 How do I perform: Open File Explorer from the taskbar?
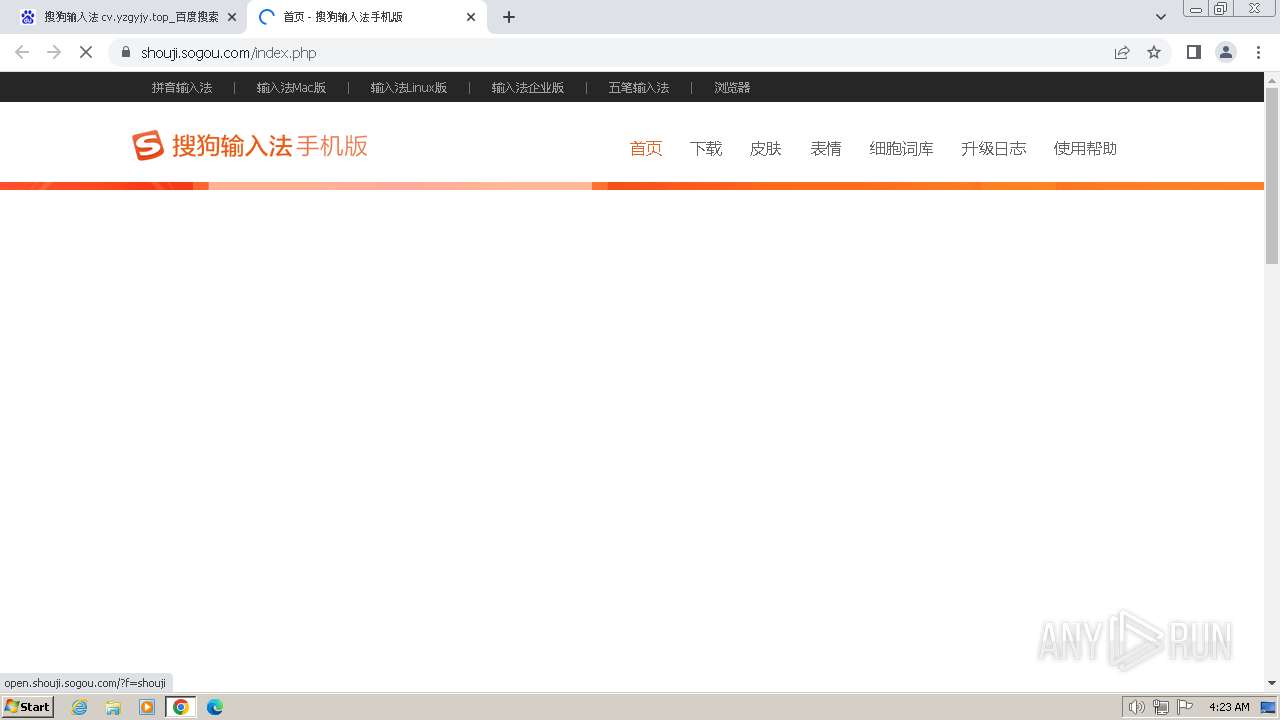(x=113, y=707)
